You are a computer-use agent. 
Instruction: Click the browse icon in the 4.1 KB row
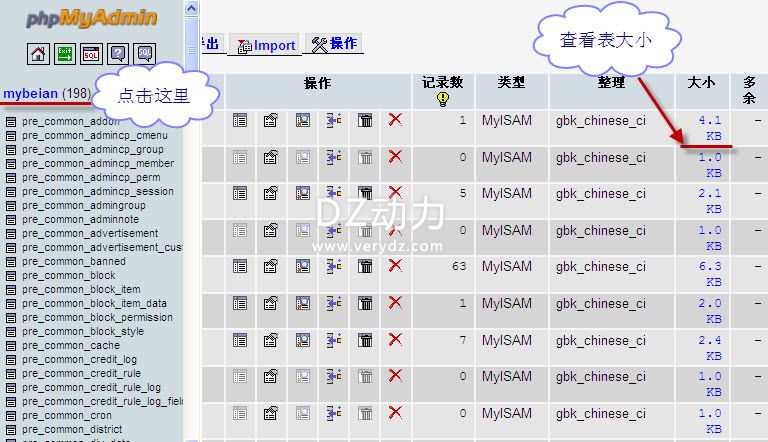tap(240, 120)
